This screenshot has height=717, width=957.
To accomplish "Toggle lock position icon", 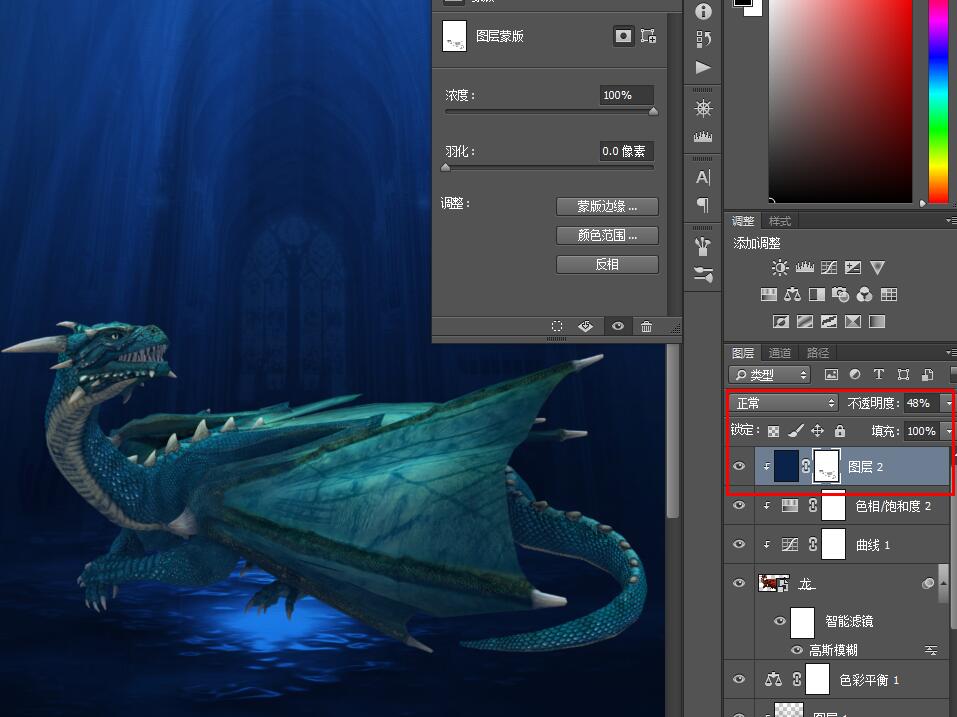I will (817, 431).
